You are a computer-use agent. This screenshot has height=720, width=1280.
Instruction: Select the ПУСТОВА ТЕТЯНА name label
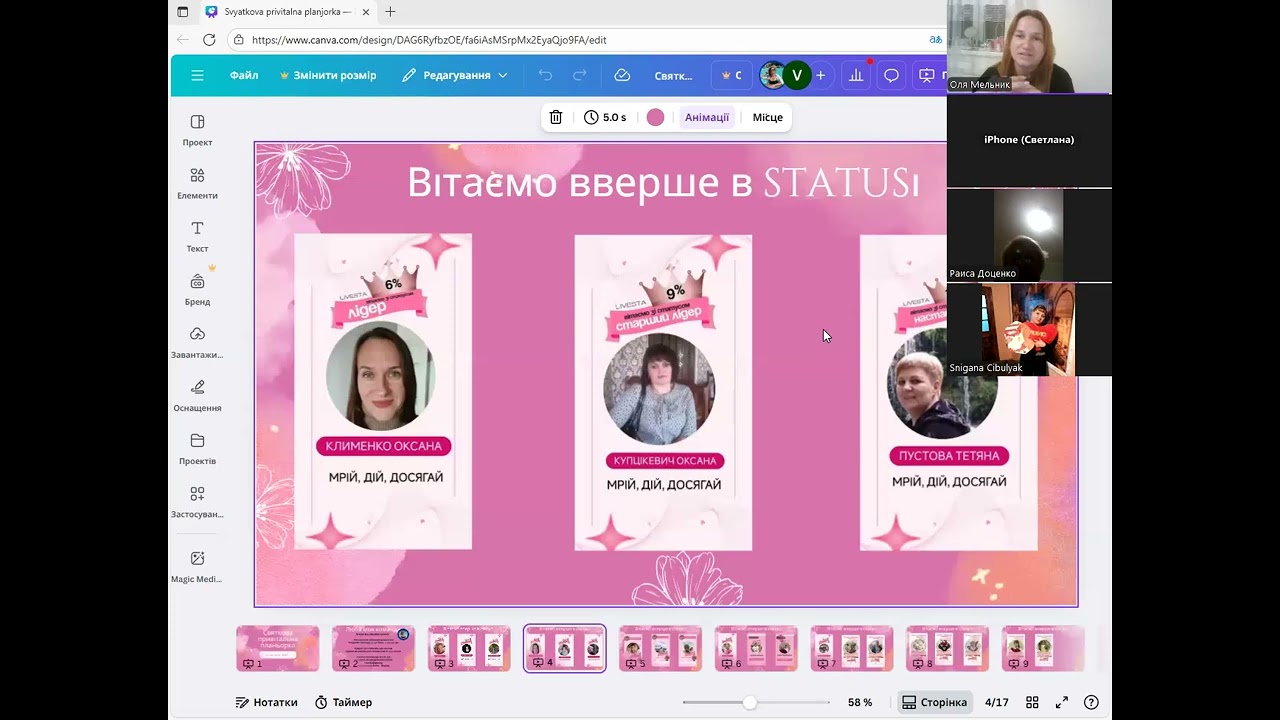pyautogui.click(x=949, y=456)
